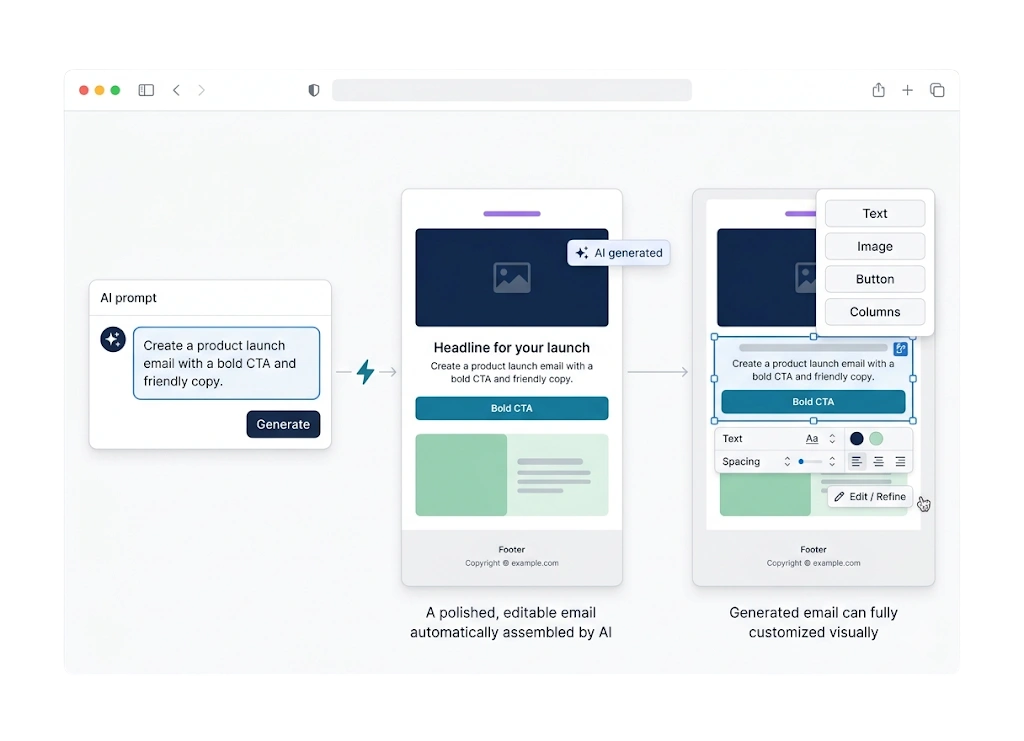Viewport: 1024px width, 741px height.
Task: Click the top-center resize handle of the selected block
Action: click(x=813, y=337)
